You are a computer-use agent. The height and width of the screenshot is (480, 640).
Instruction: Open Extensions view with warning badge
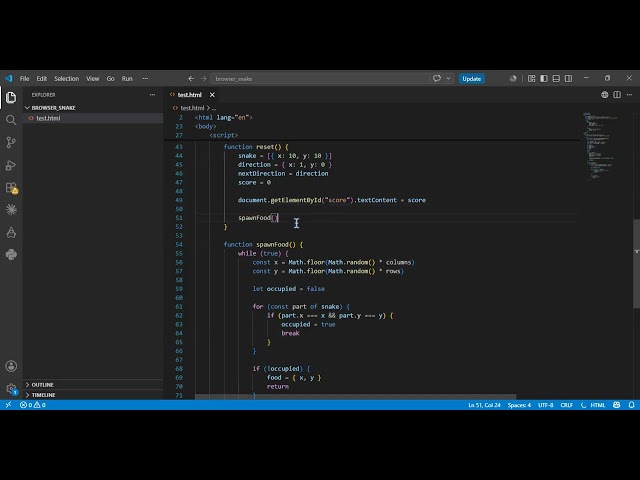[x=11, y=188]
